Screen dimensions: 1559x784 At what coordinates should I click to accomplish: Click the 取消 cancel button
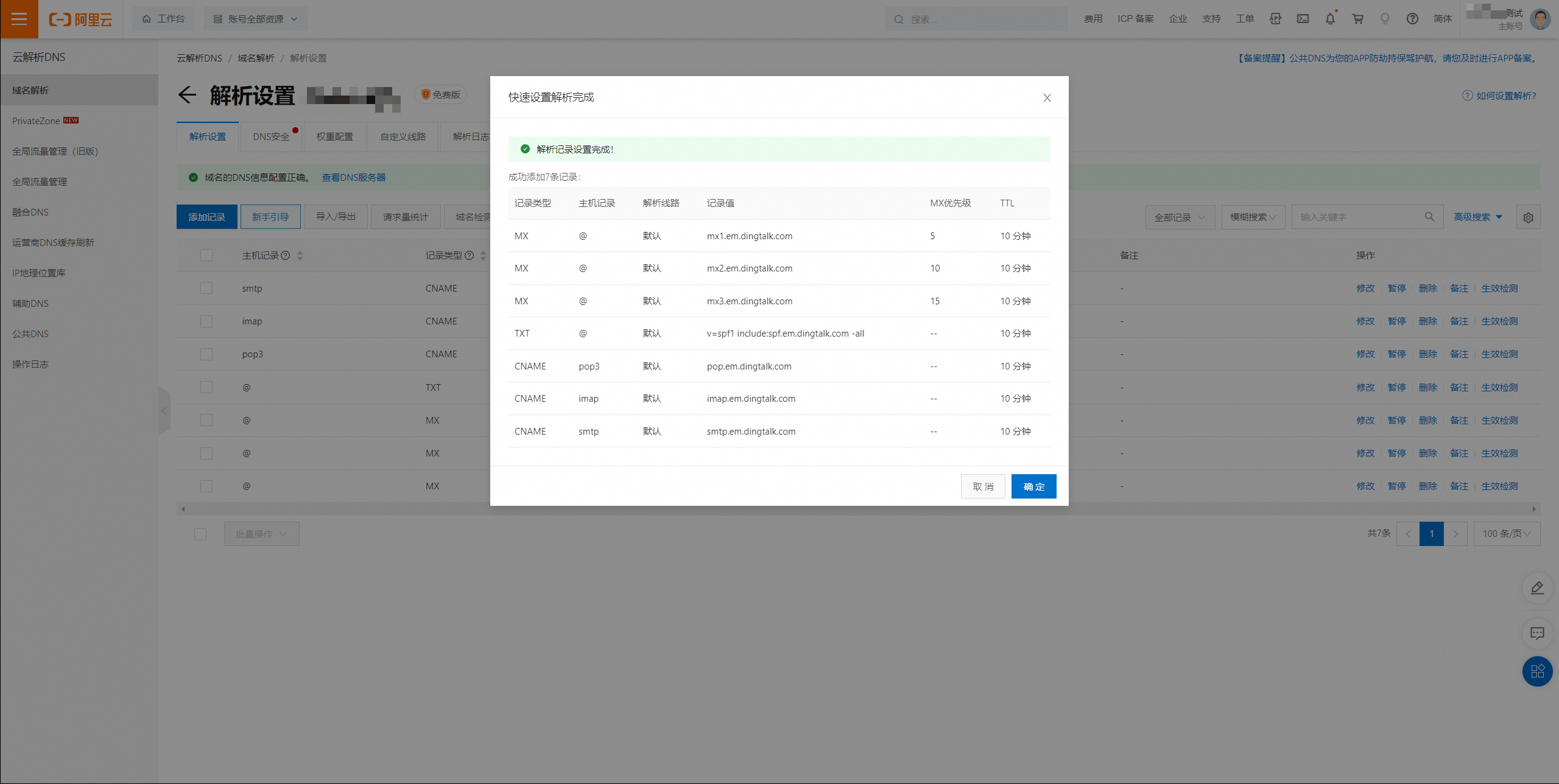pos(983,486)
